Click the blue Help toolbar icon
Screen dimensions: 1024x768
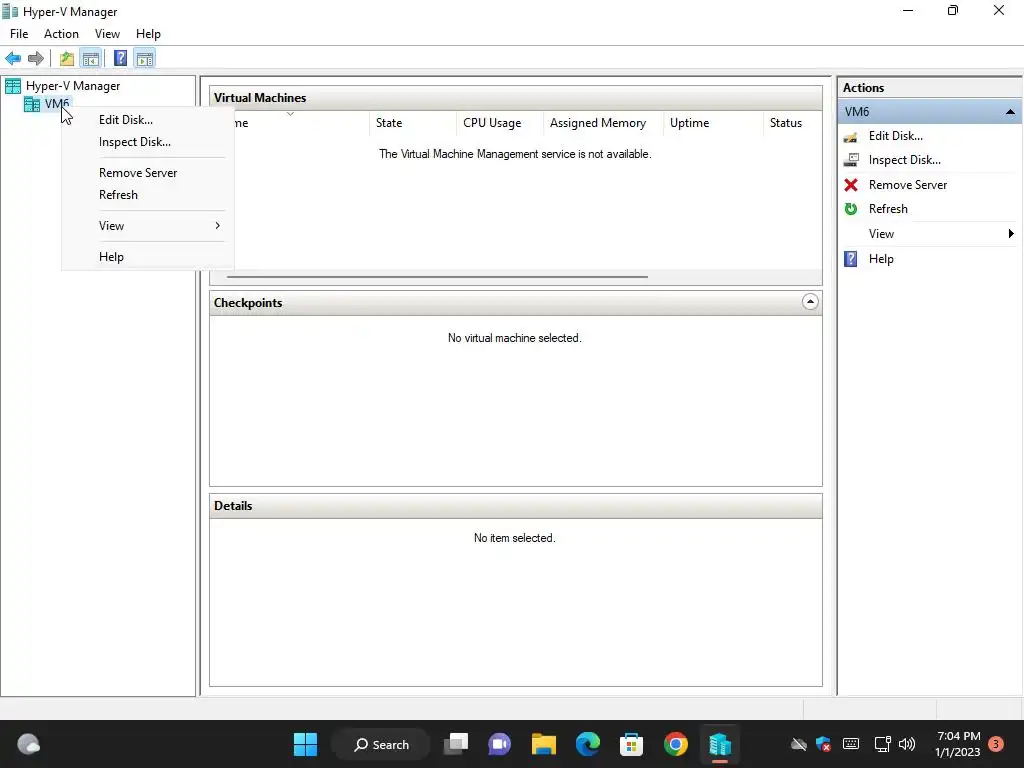120,59
